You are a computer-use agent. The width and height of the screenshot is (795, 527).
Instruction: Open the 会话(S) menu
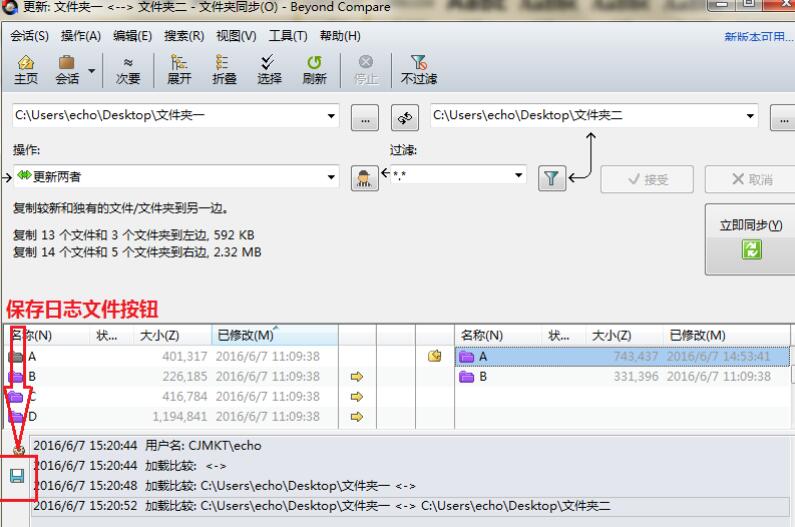(29, 36)
